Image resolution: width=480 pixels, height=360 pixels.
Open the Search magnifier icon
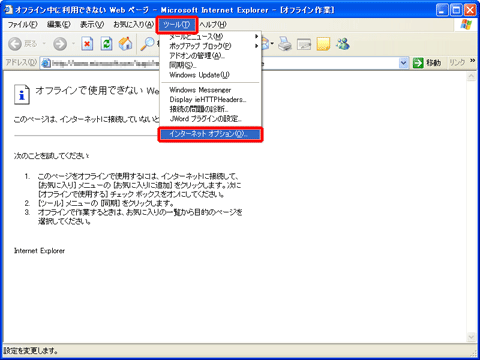147,44
